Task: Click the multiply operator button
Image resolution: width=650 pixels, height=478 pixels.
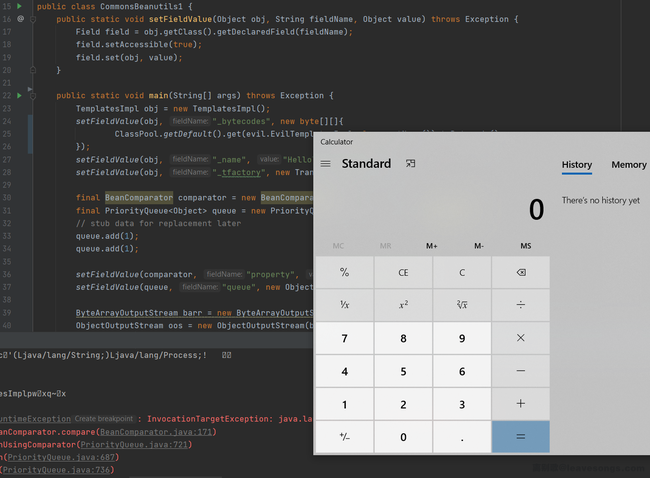Action: [x=520, y=338]
